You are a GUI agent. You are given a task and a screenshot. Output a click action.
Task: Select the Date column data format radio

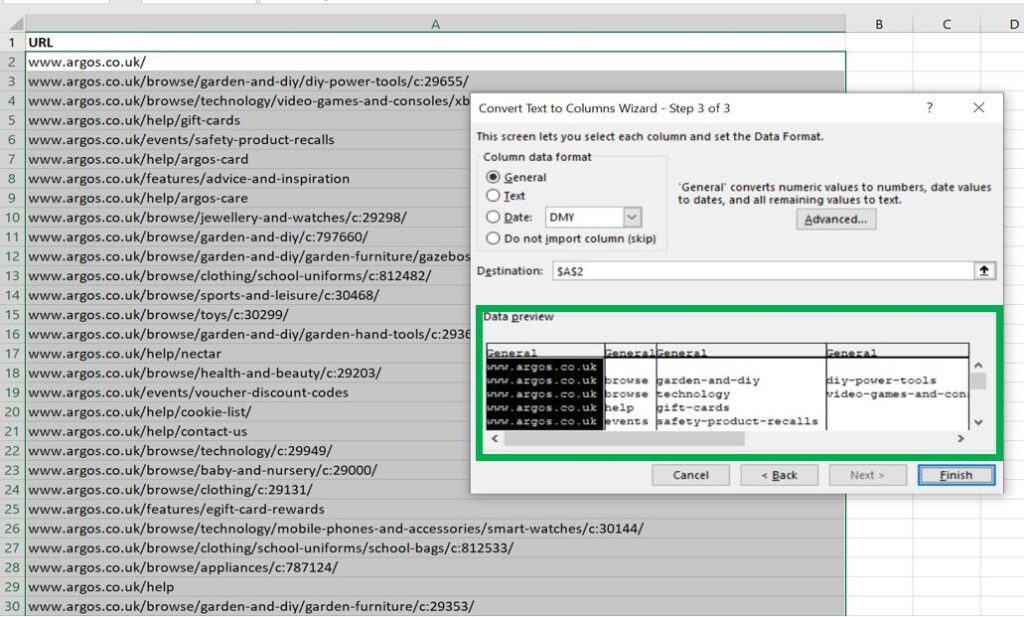(493, 217)
